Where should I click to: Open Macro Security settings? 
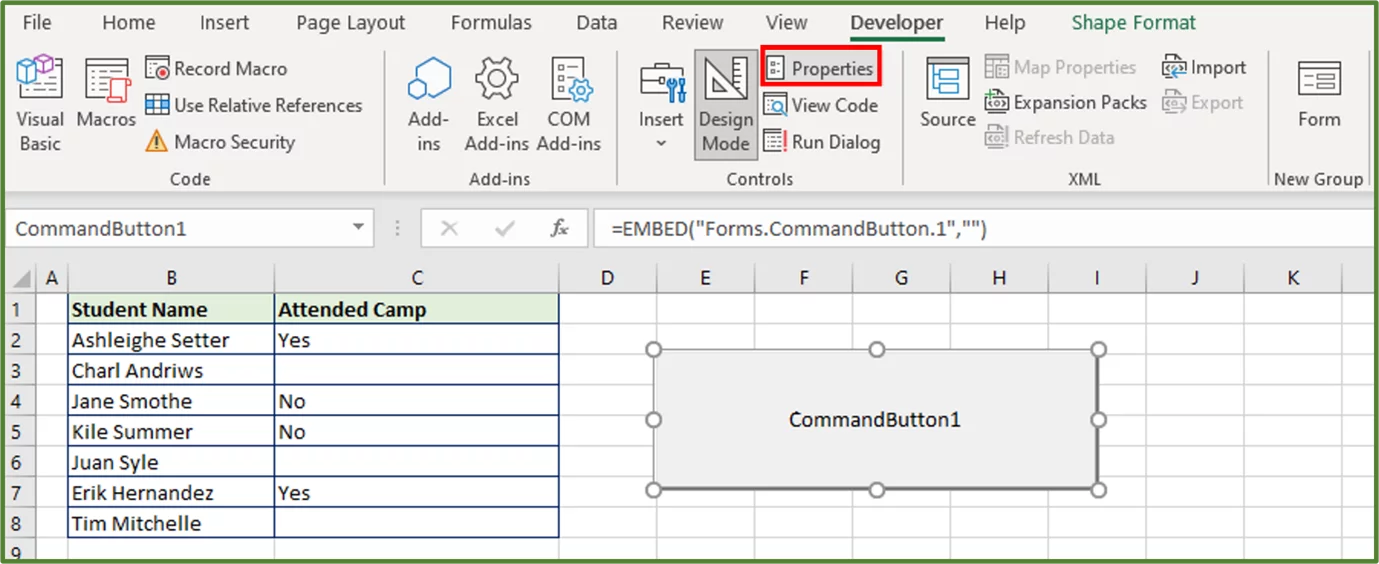[x=220, y=142]
